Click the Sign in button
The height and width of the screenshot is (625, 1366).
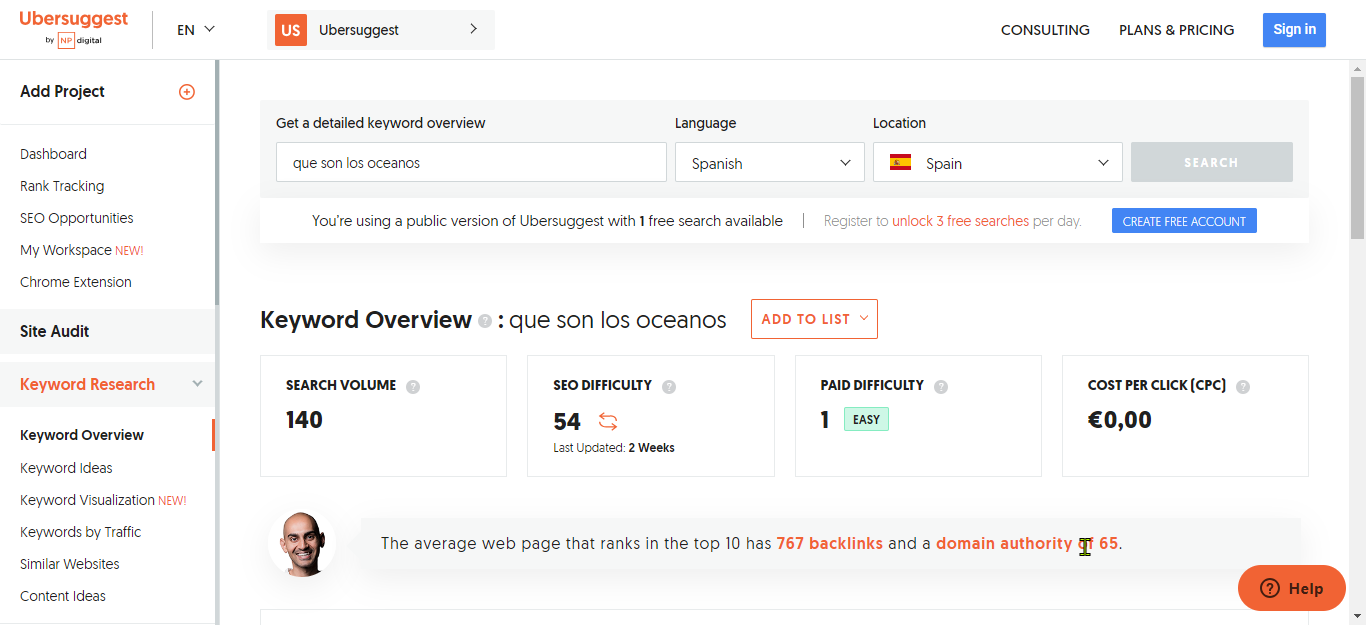[1294, 30]
